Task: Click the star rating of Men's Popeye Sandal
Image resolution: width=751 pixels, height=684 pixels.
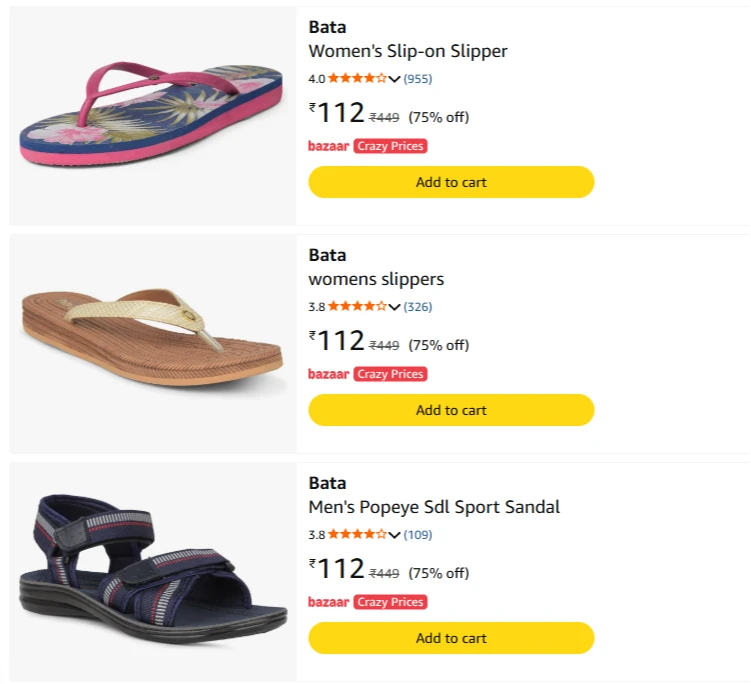Action: [357, 534]
